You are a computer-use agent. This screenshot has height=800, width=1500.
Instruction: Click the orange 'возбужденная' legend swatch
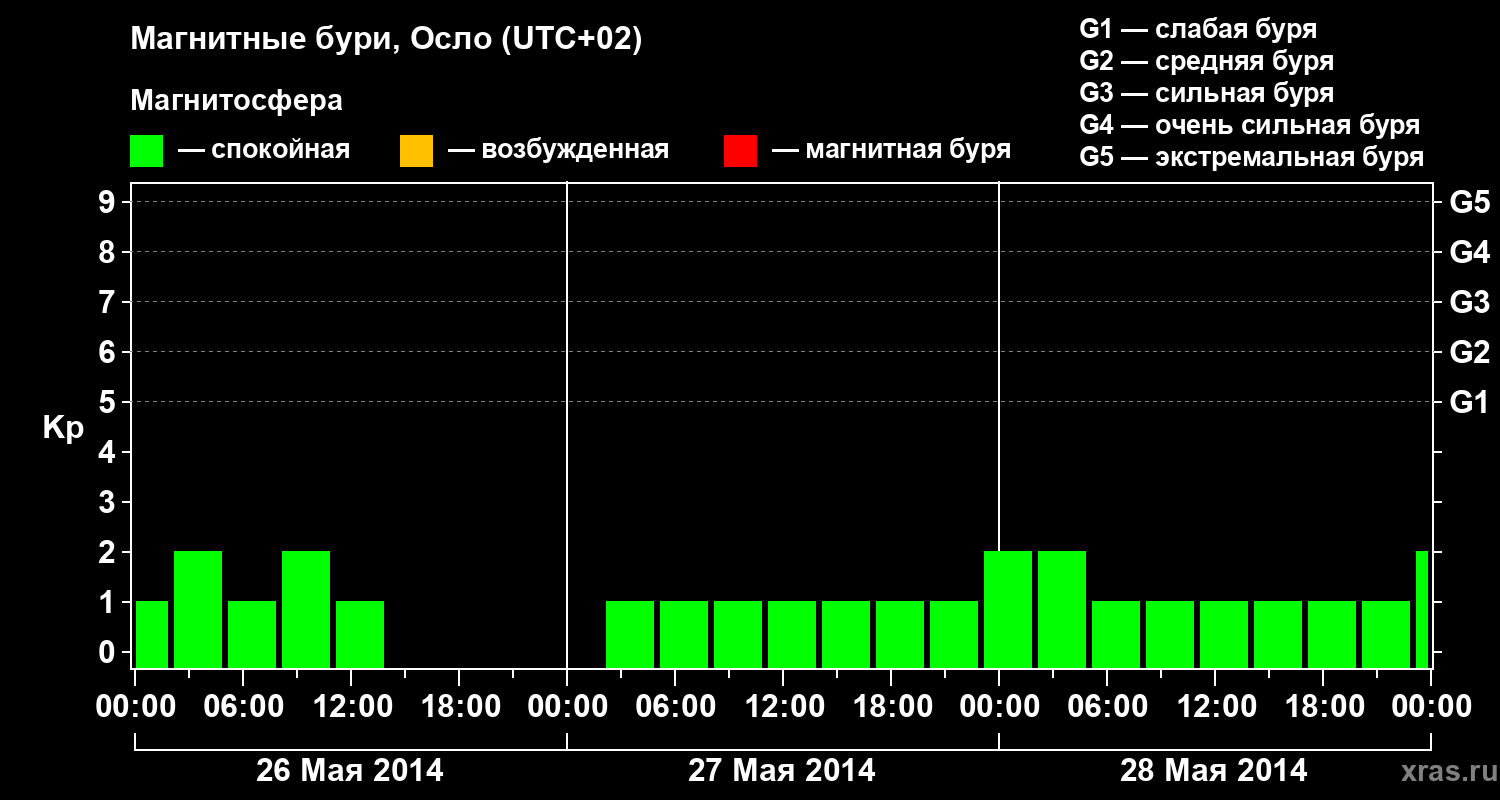coord(416,151)
